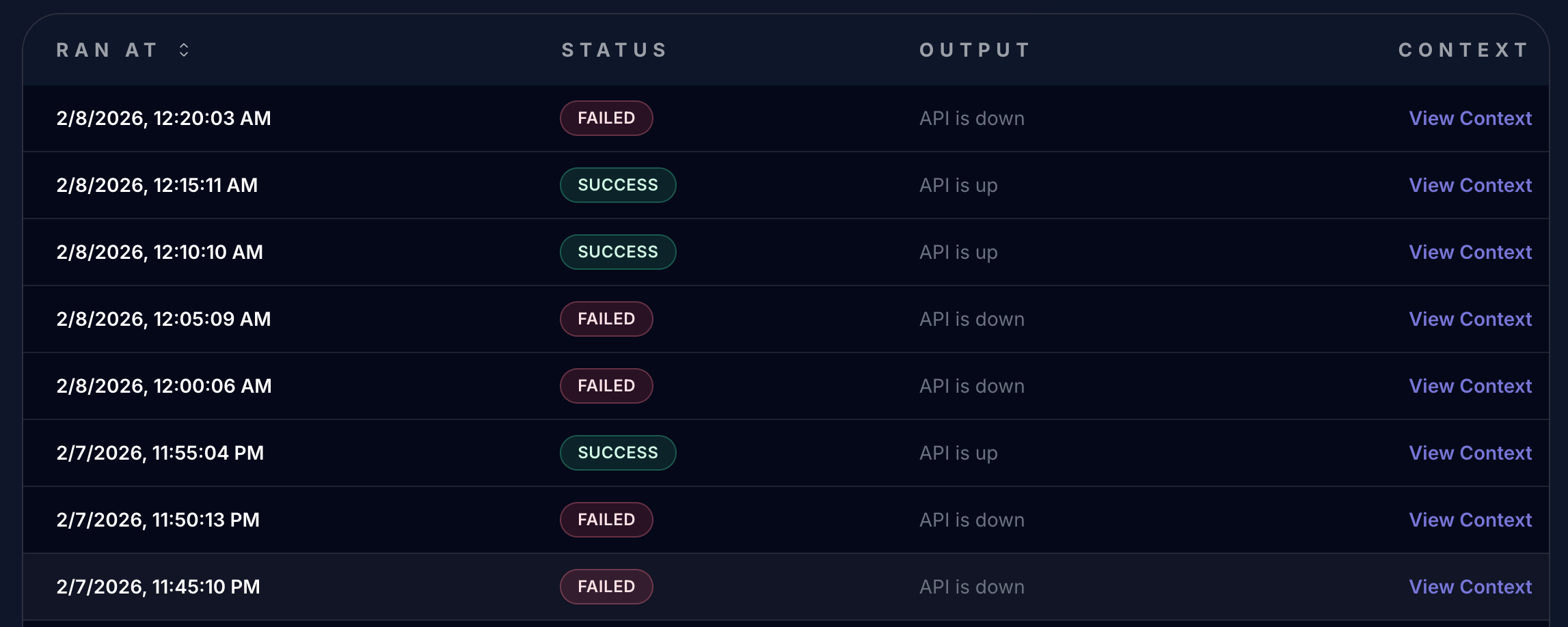
Task: Click the Output column header
Action: [x=975, y=50]
